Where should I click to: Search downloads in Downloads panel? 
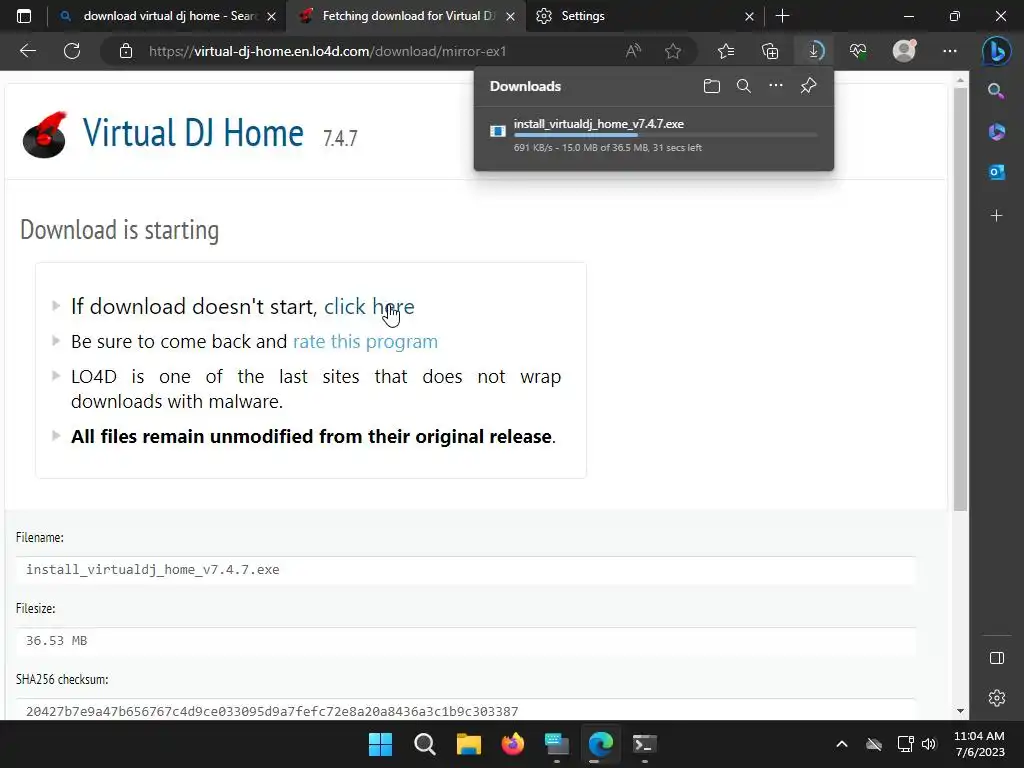[744, 86]
